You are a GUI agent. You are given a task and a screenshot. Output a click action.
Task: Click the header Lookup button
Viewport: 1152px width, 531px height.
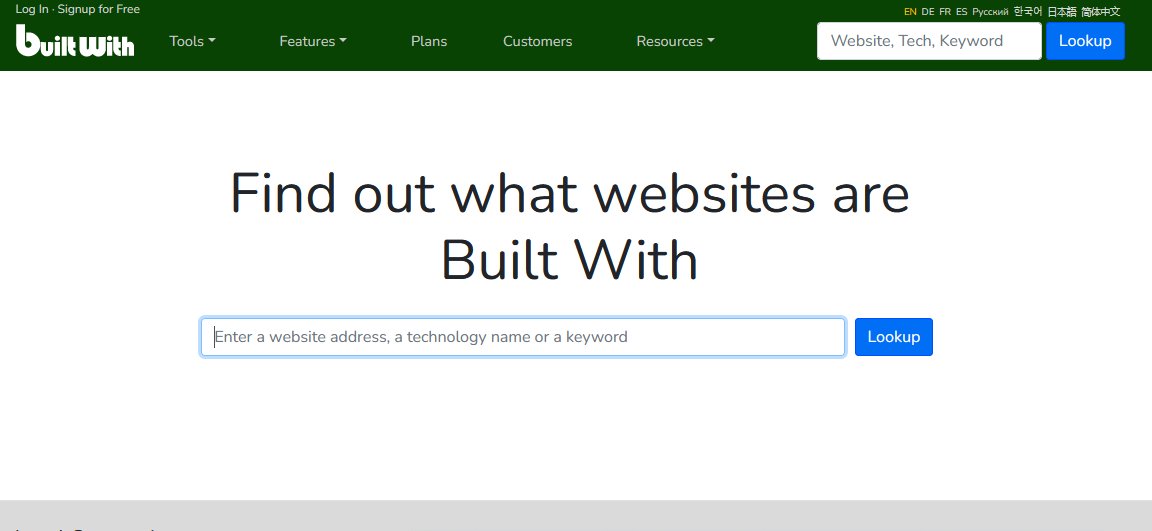pos(1085,40)
